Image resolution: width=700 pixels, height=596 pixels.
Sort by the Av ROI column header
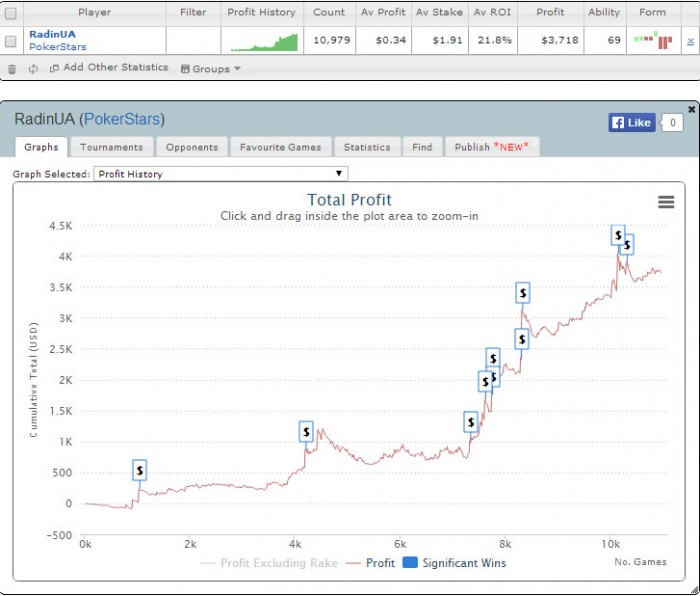click(492, 13)
